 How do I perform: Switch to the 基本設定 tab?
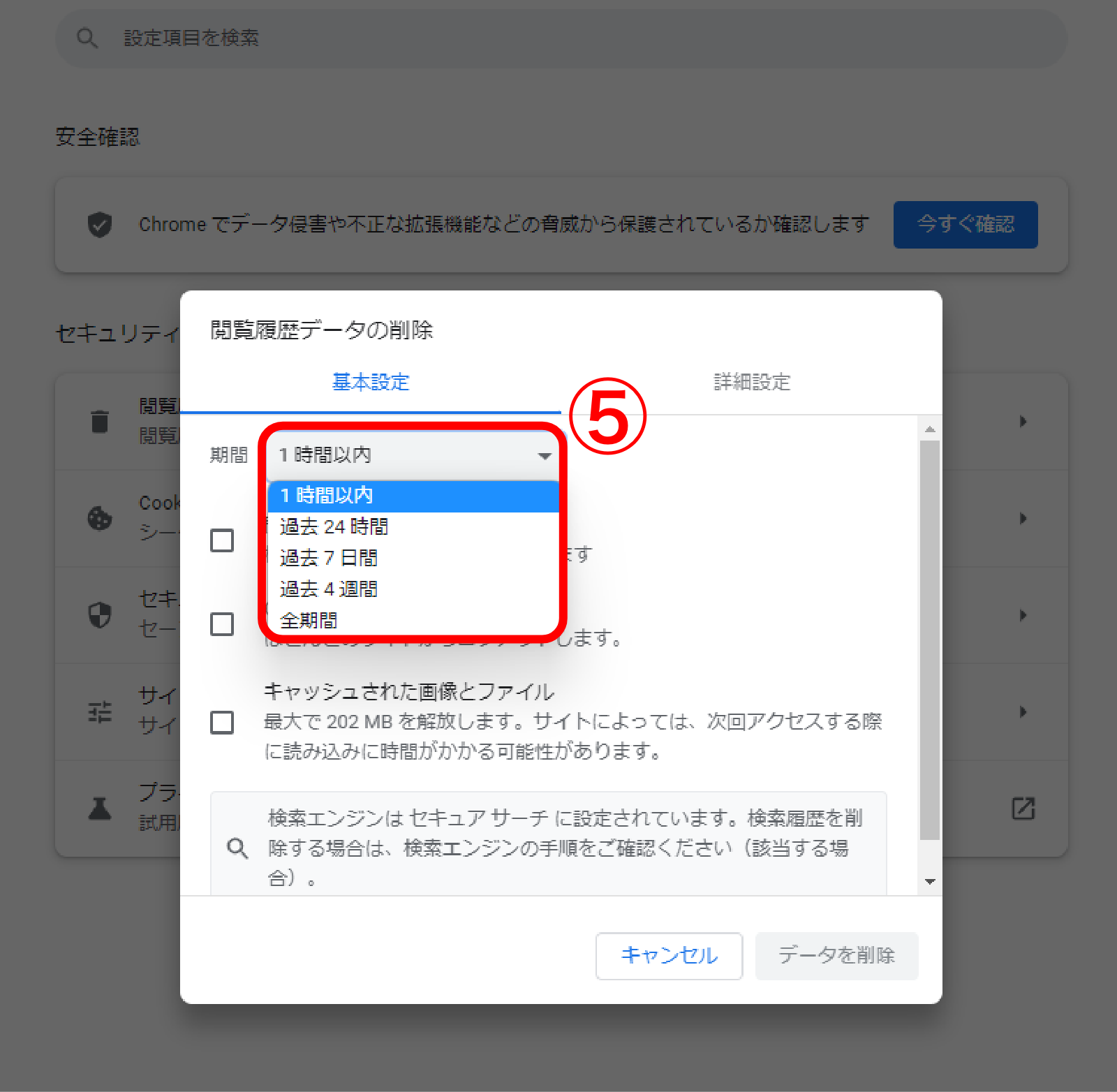click(371, 382)
